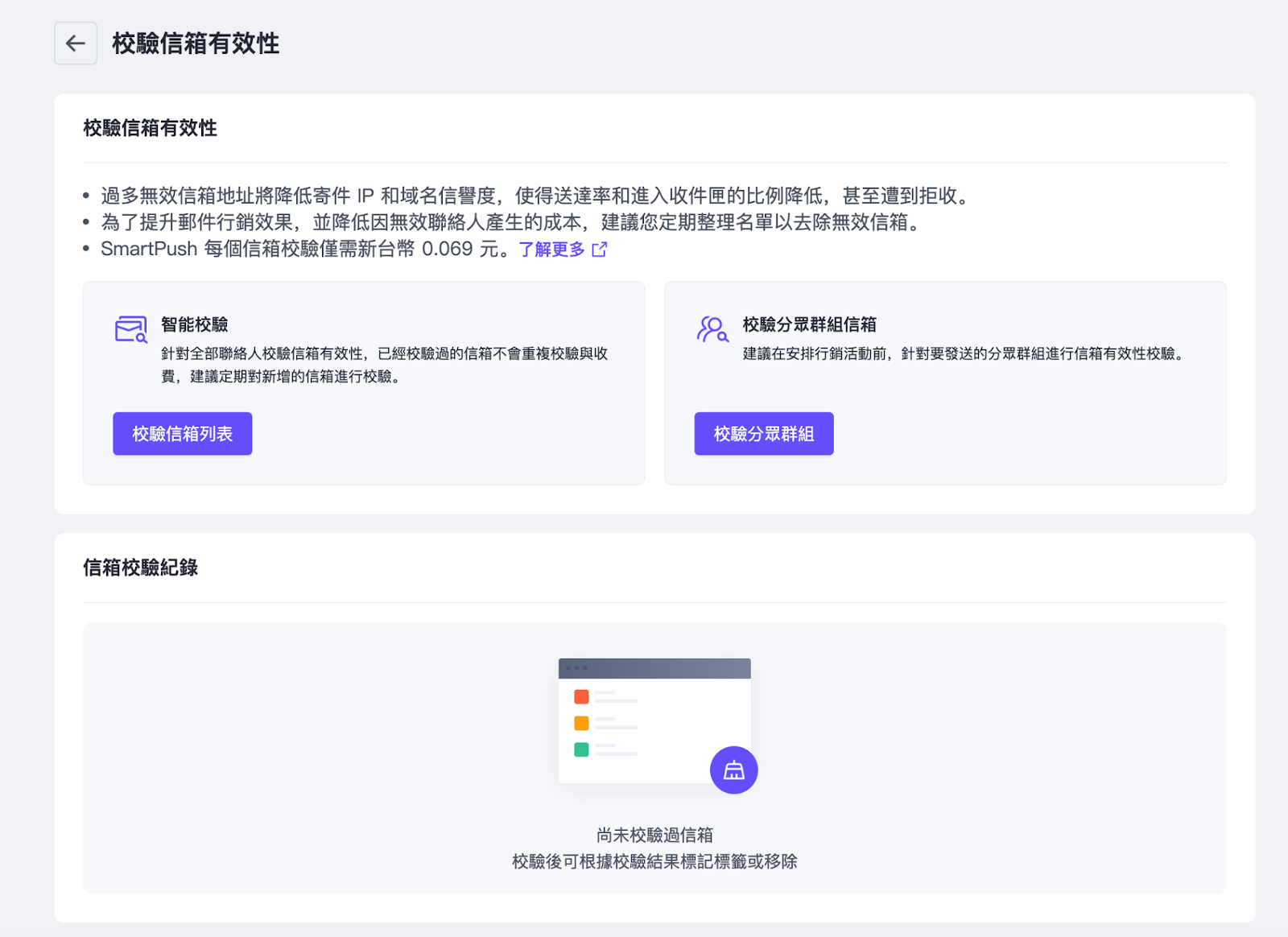Click the 智能校驗 description paragraph
The image size is (1288, 937).
(384, 365)
